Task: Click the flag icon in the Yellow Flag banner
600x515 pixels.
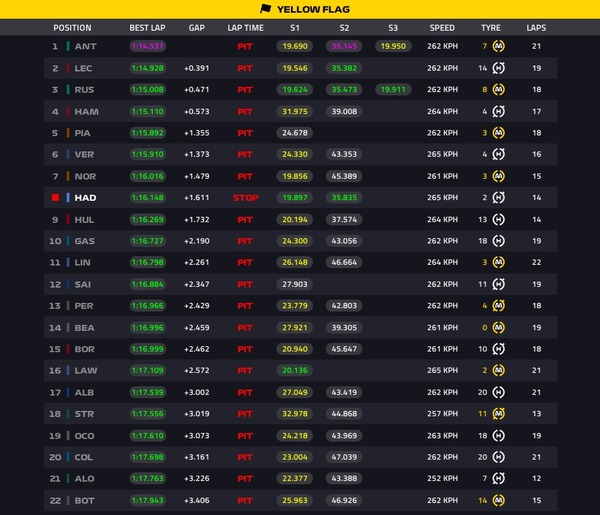Action: [x=265, y=9]
